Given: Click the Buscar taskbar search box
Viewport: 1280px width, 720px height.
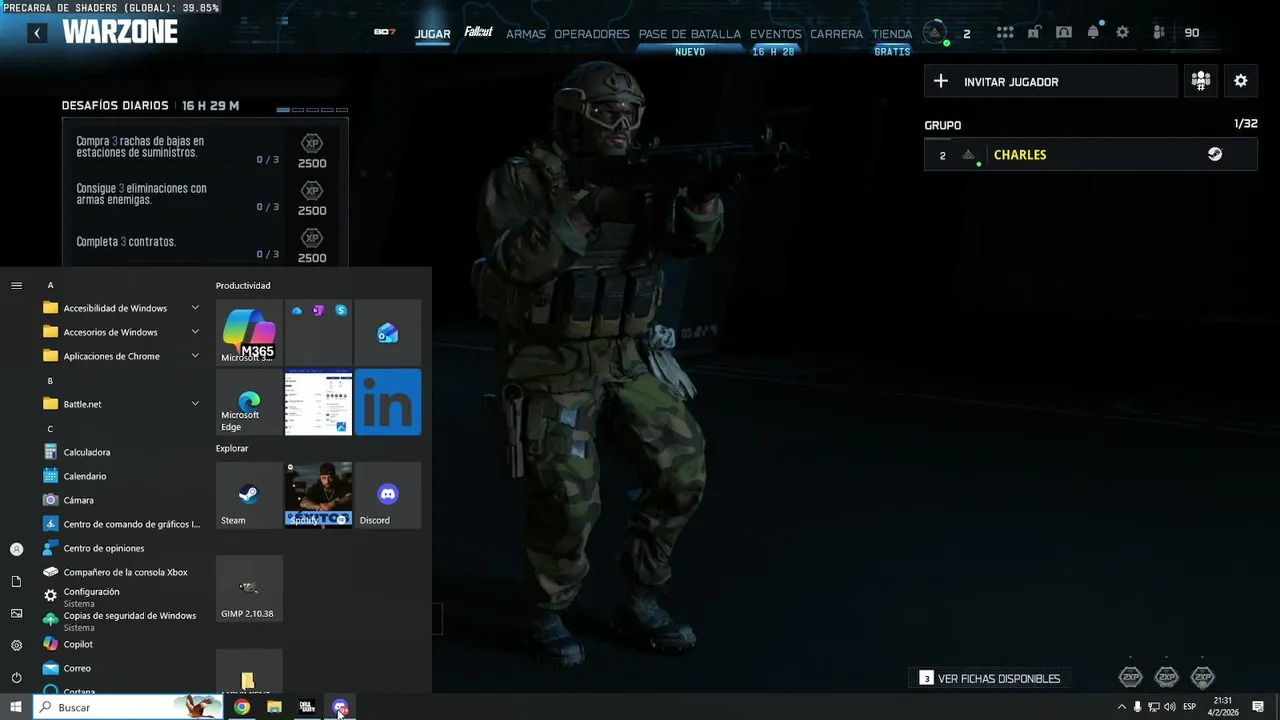Looking at the screenshot, I should 128,707.
